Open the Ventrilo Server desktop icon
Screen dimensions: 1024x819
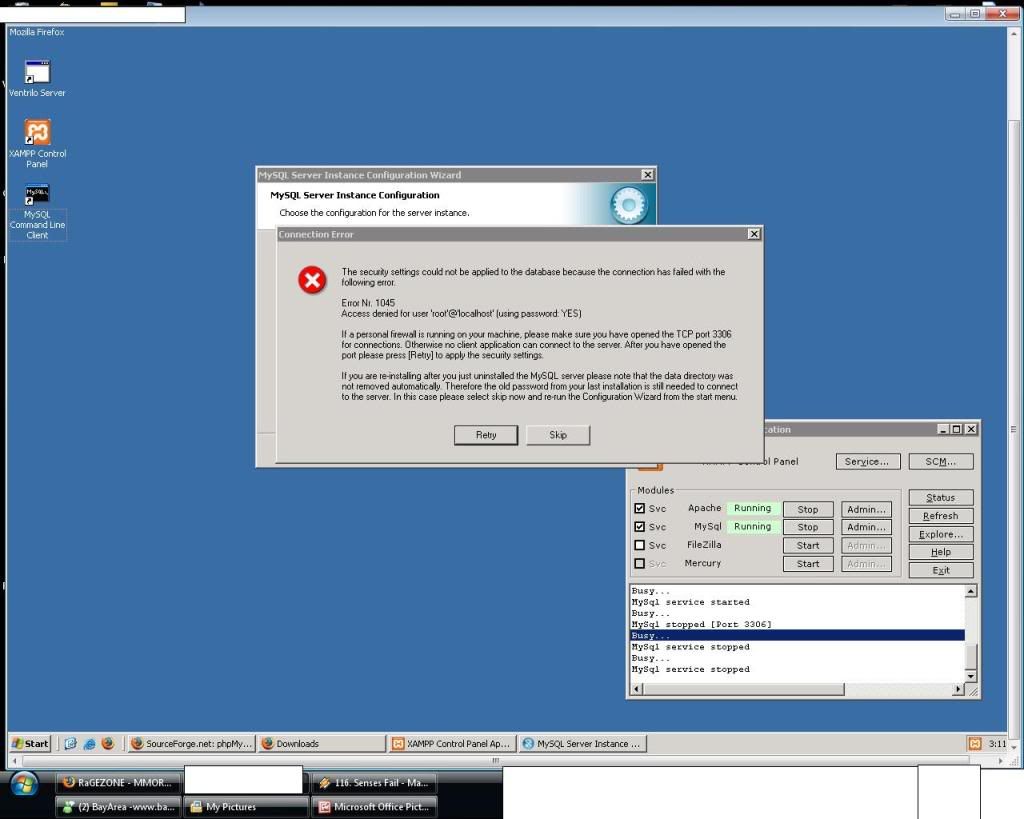click(x=37, y=73)
